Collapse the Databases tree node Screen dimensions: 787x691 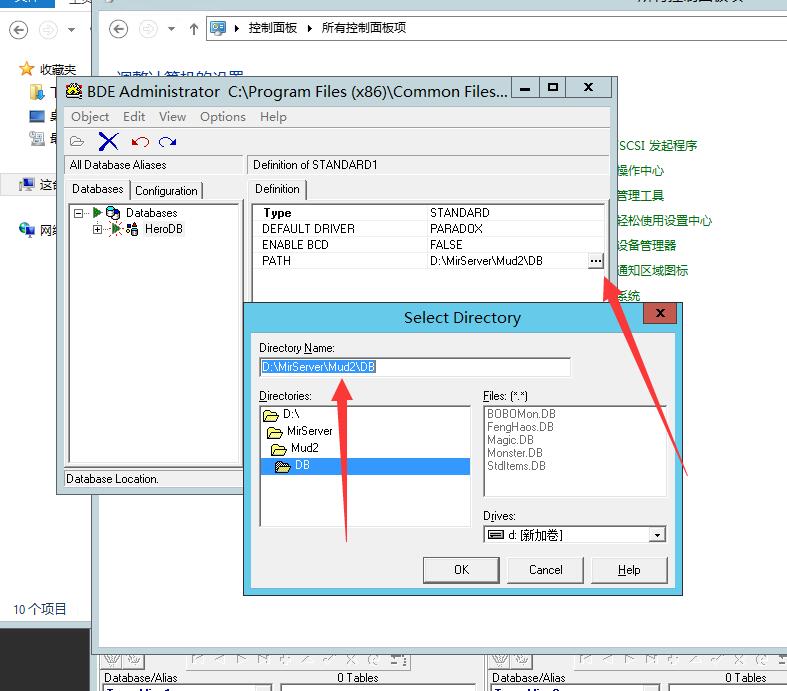point(78,213)
